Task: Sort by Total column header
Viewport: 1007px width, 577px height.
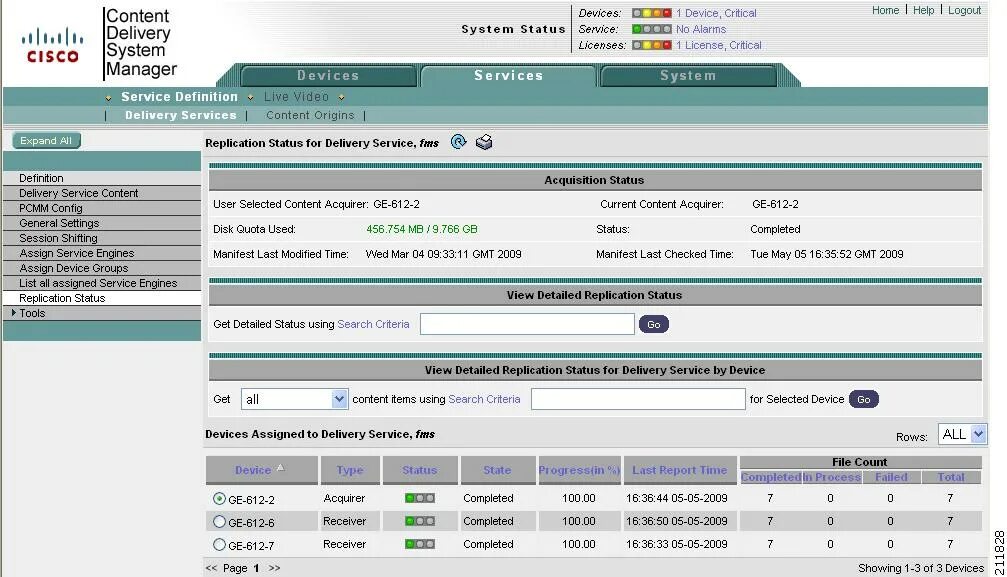Action: pos(951,477)
